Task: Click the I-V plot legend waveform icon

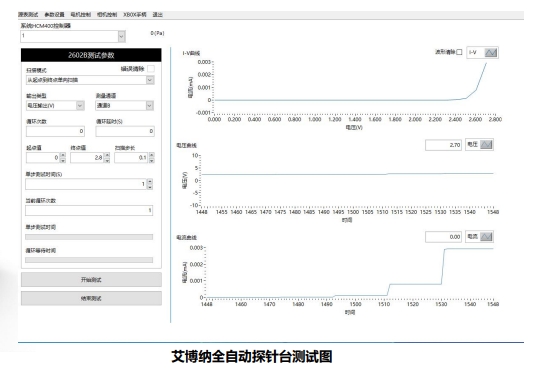Action: point(491,52)
